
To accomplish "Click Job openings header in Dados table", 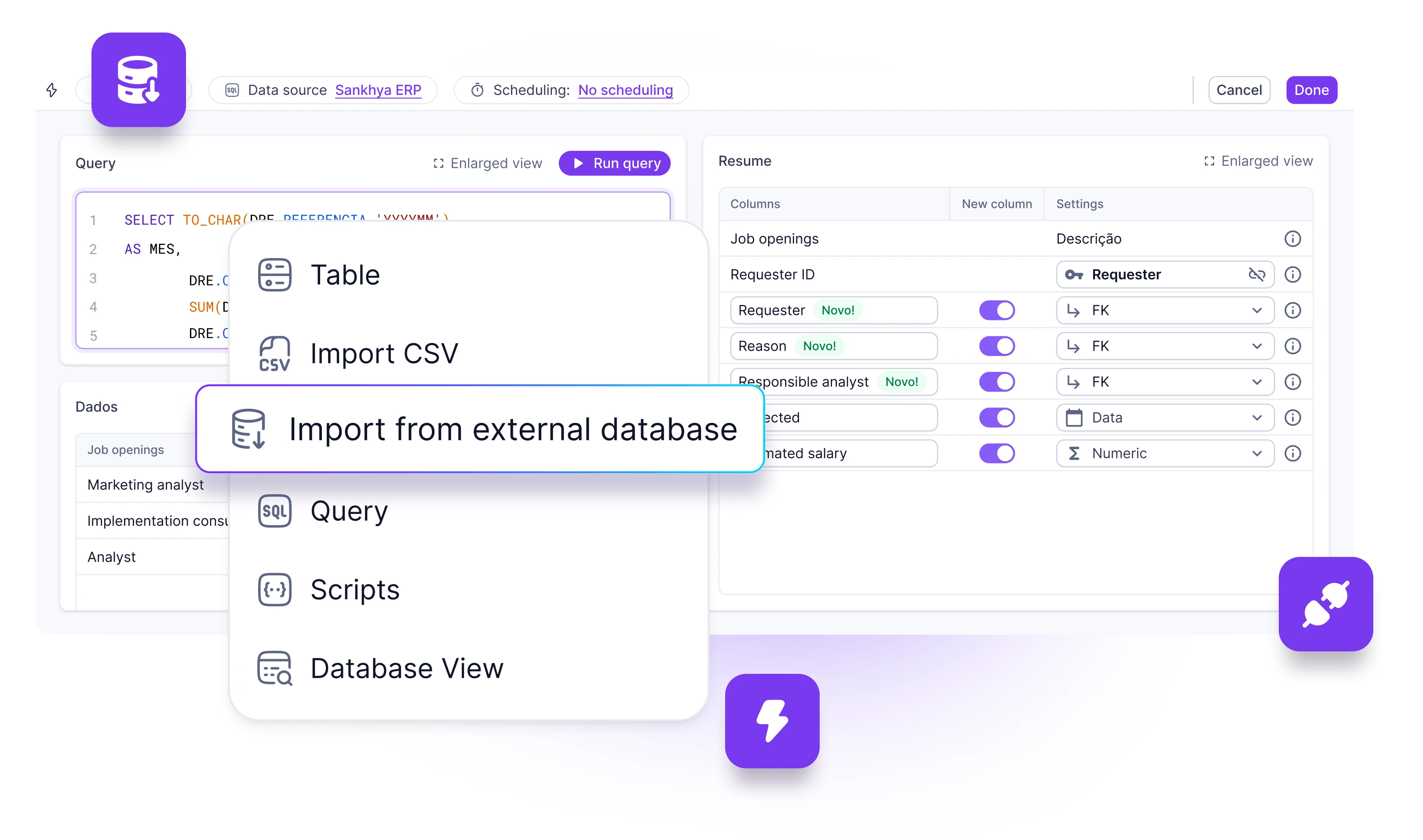I will (x=126, y=450).
